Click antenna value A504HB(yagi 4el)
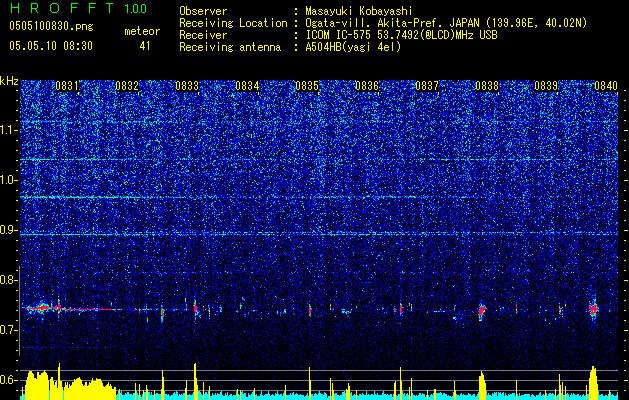The width and height of the screenshot is (629, 400). (353, 47)
